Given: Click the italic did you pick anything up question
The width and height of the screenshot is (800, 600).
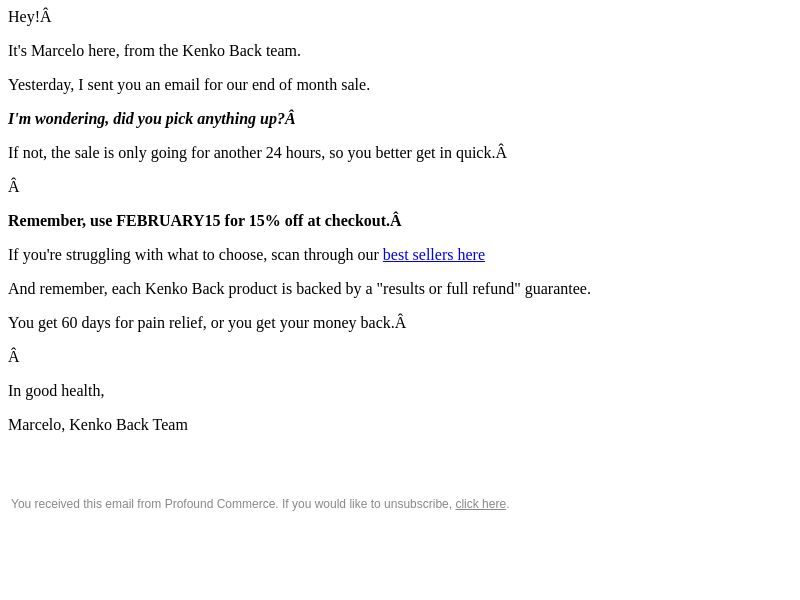Looking at the screenshot, I should click(x=152, y=119).
